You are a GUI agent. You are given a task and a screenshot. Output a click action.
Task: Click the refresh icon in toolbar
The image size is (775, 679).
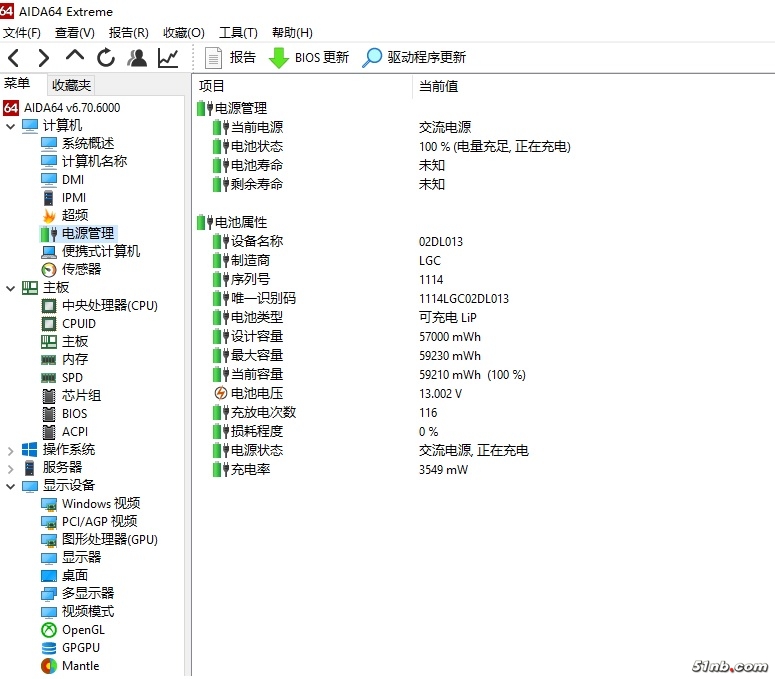(106, 58)
